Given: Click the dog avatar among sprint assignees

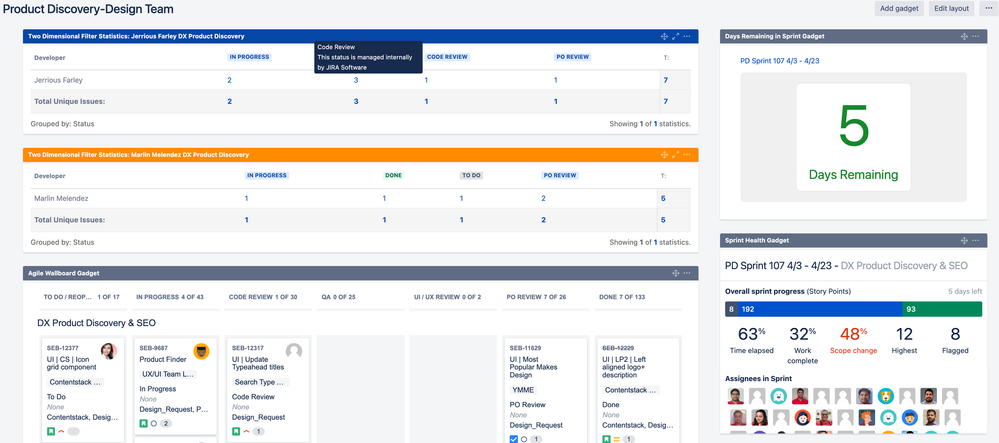Looking at the screenshot, I should pyautogui.click(x=886, y=396).
